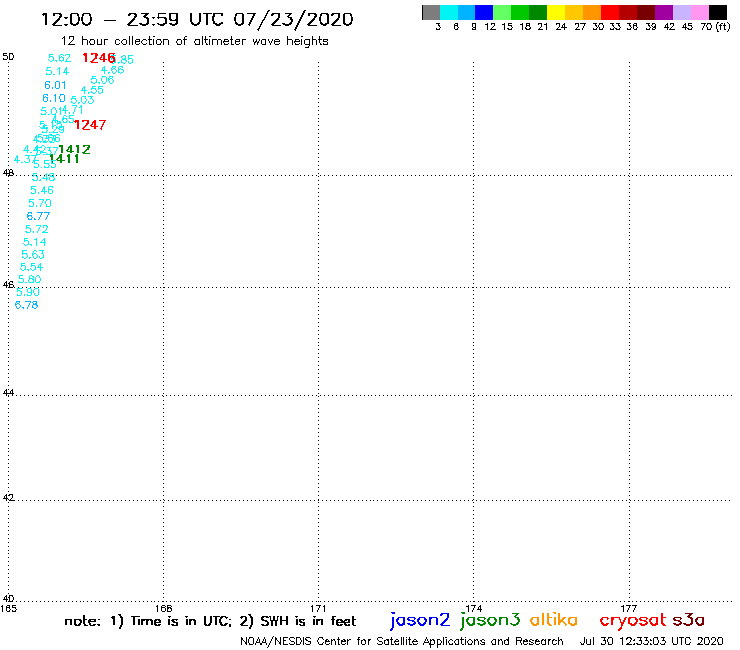
Task: Click the s3a satellite legend label
Action: (689, 620)
